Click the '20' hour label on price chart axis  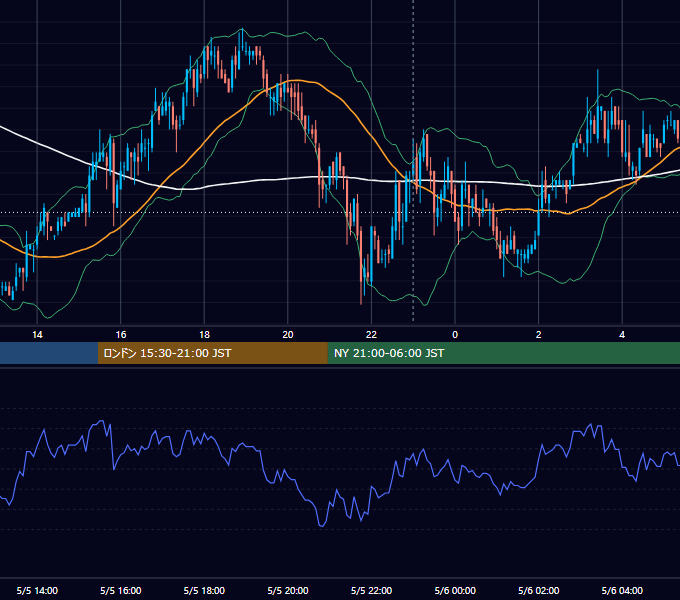(x=288, y=335)
